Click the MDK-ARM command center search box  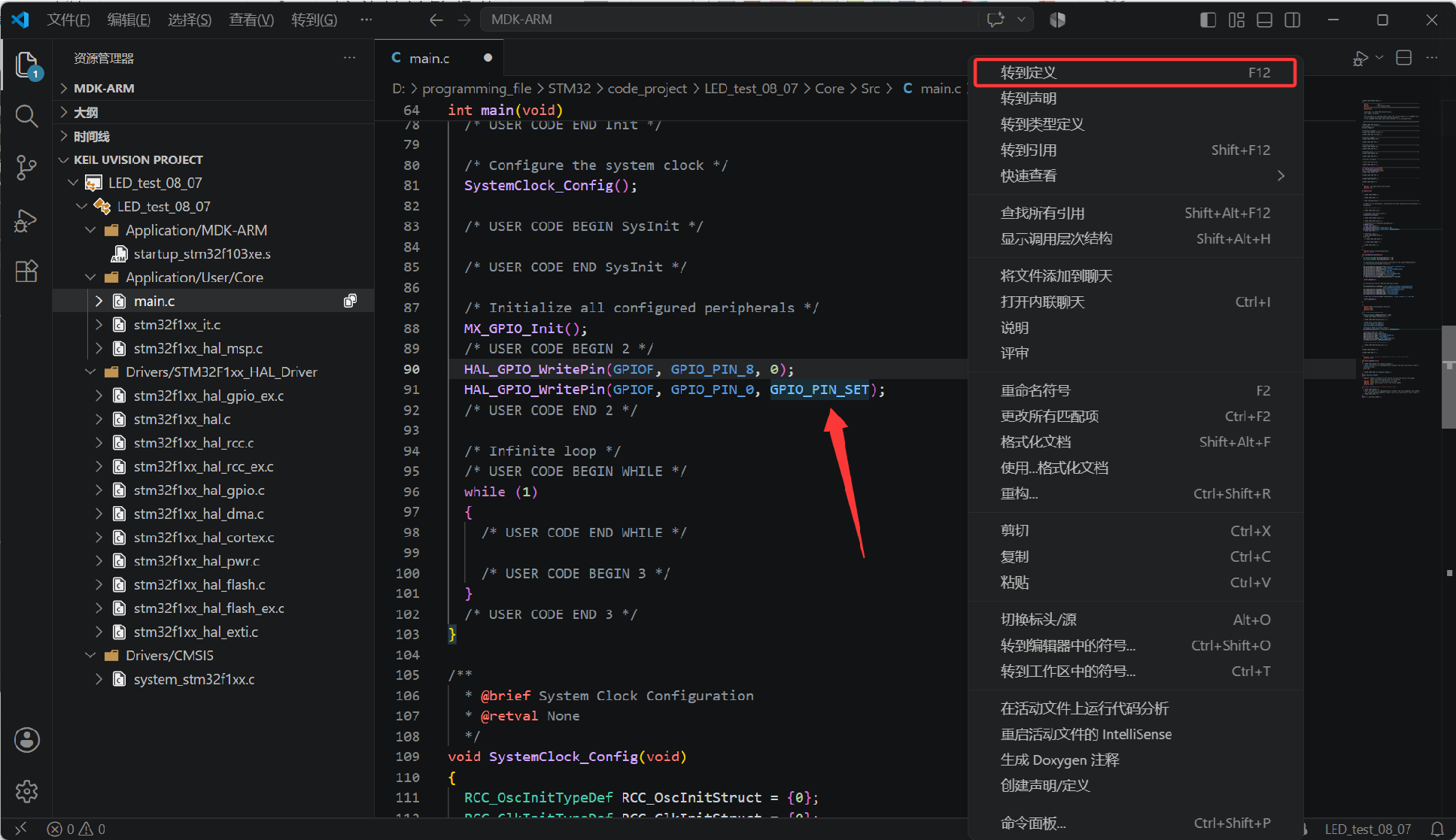pyautogui.click(x=730, y=20)
